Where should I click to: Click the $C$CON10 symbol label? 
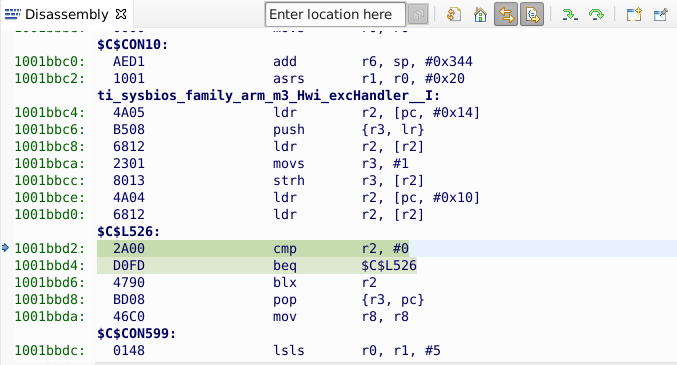pyautogui.click(x=133, y=44)
